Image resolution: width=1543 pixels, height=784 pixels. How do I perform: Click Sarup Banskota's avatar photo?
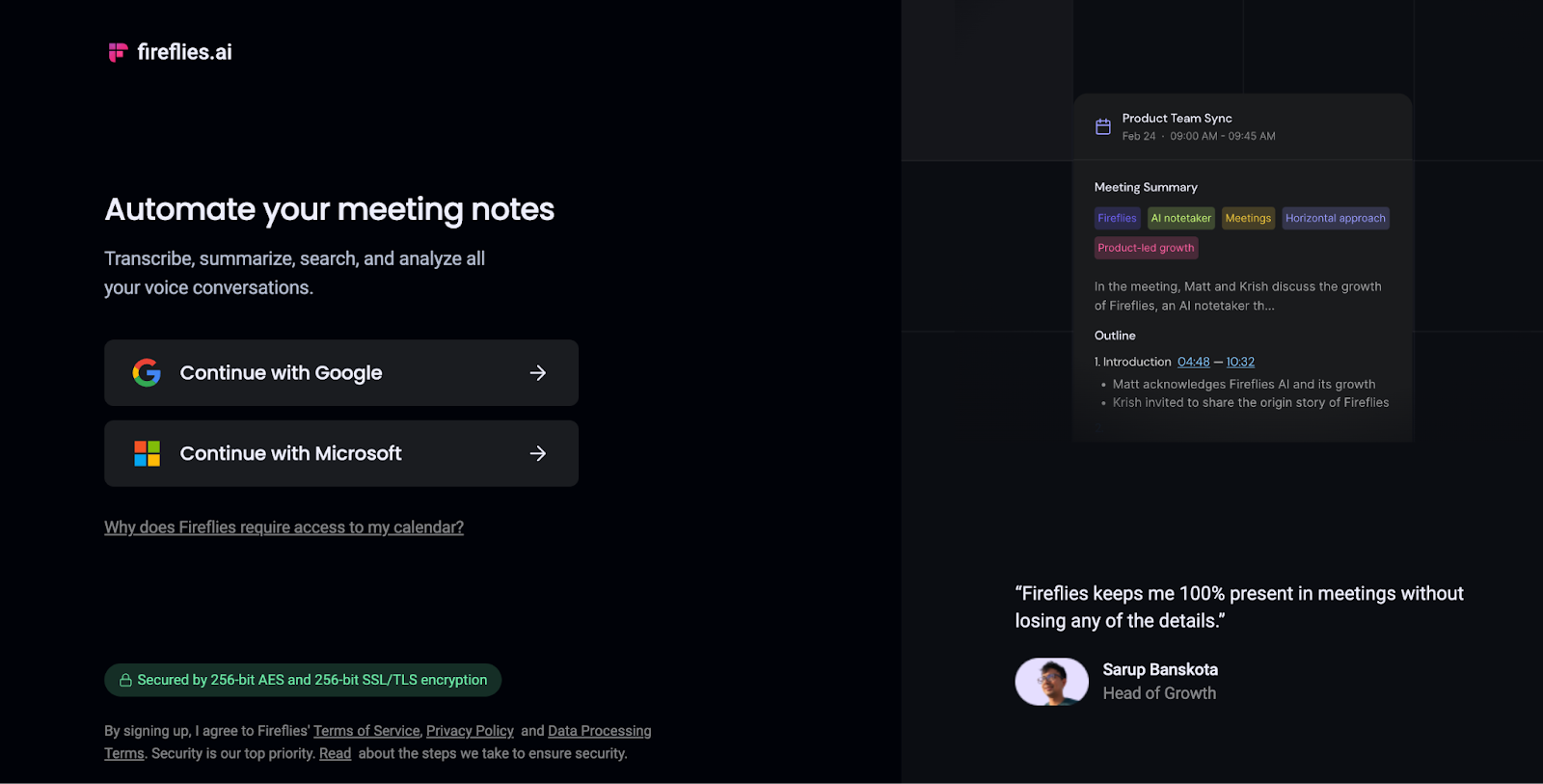click(x=1051, y=682)
